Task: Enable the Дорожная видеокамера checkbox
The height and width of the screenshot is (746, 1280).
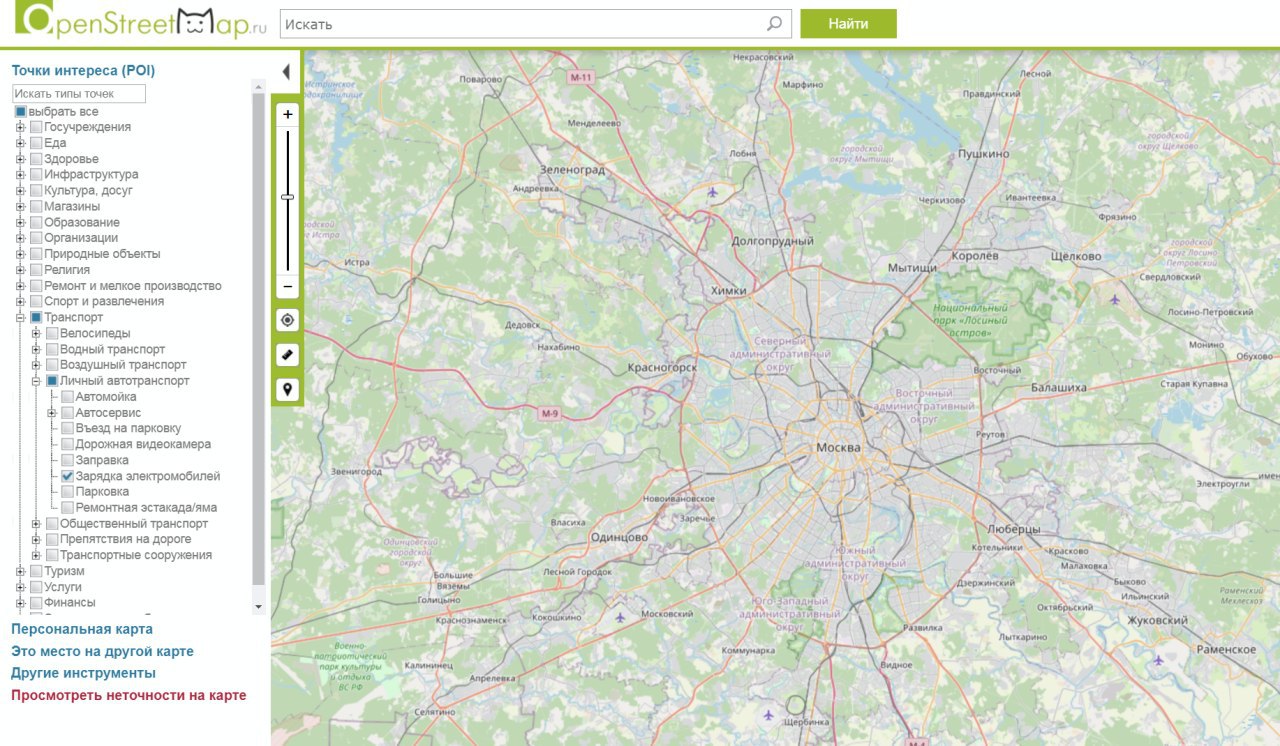Action: tap(68, 444)
